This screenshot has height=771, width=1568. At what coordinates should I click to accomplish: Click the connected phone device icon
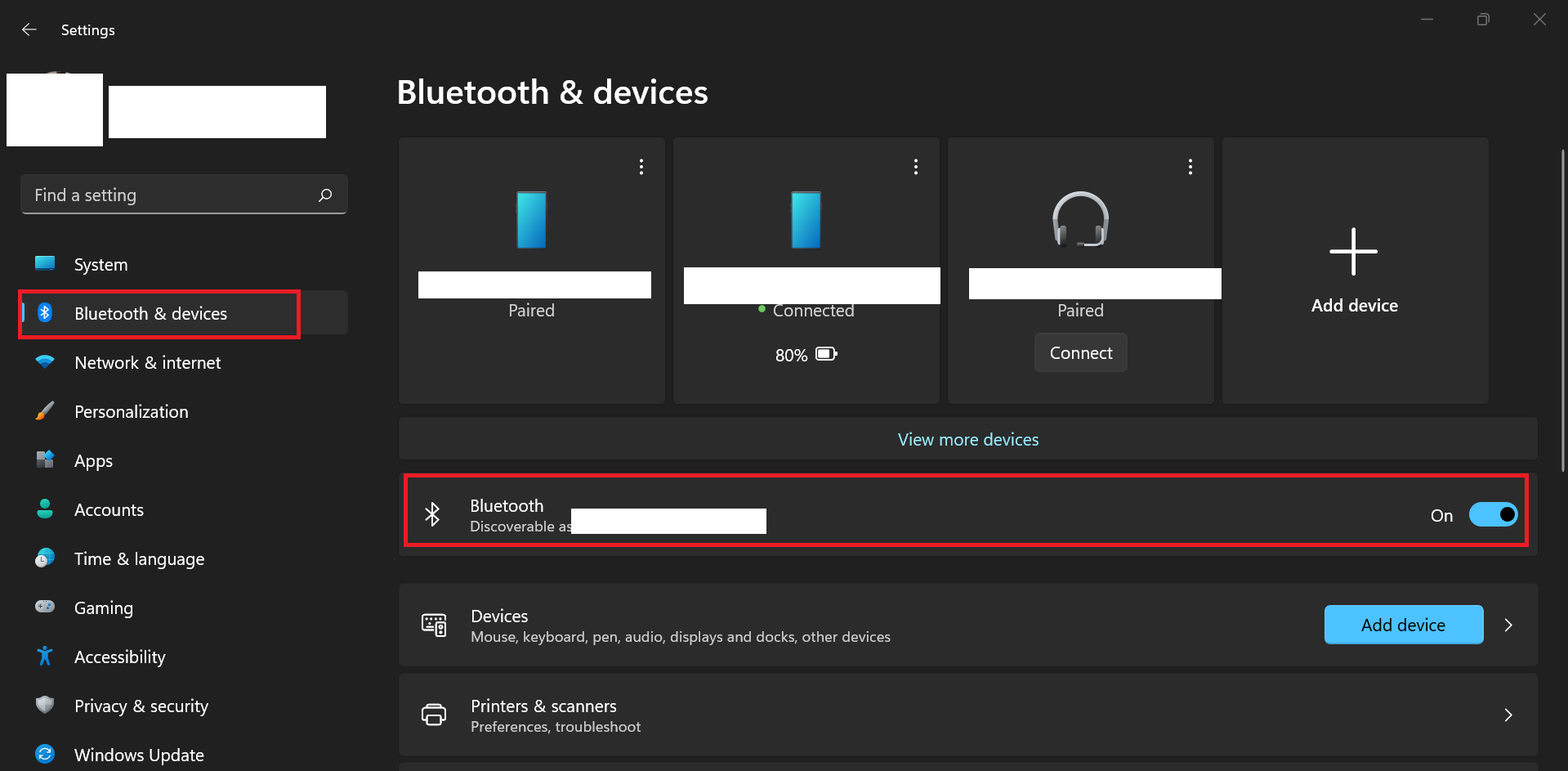pyautogui.click(x=806, y=220)
